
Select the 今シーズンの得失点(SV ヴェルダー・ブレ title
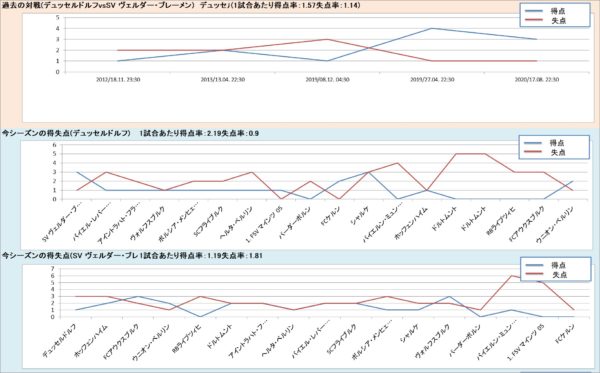coord(70,256)
